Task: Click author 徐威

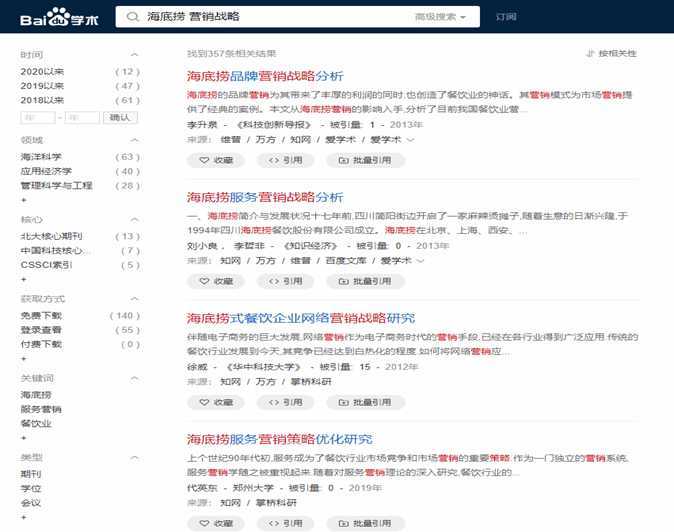Action: coord(197,367)
